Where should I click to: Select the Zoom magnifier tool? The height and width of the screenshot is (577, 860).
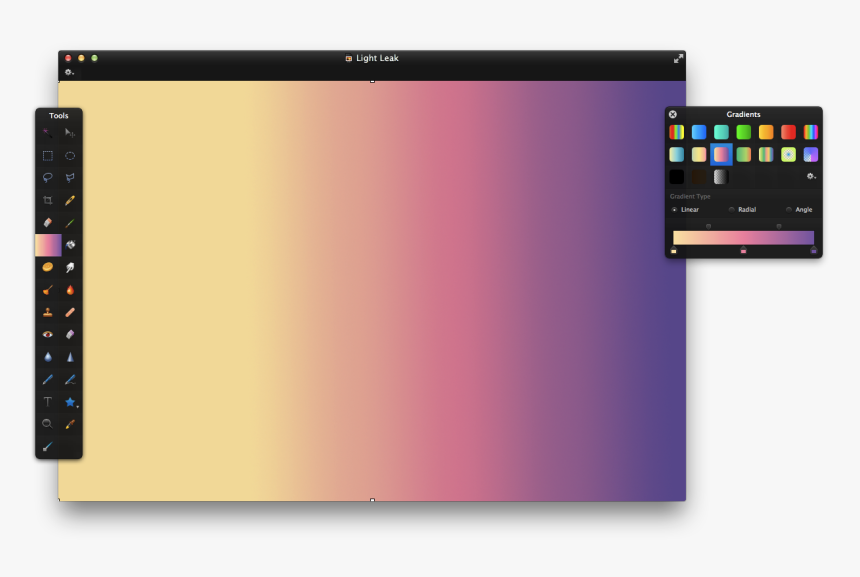[47, 423]
